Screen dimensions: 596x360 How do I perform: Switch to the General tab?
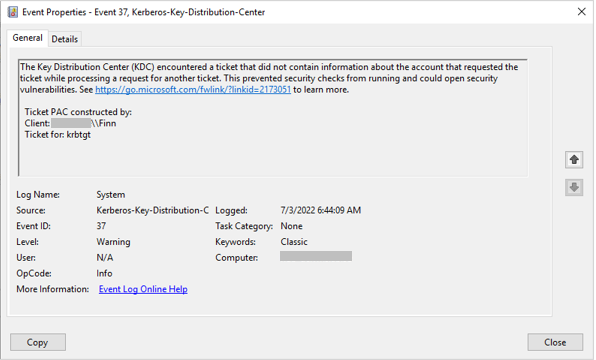pyautogui.click(x=27, y=38)
